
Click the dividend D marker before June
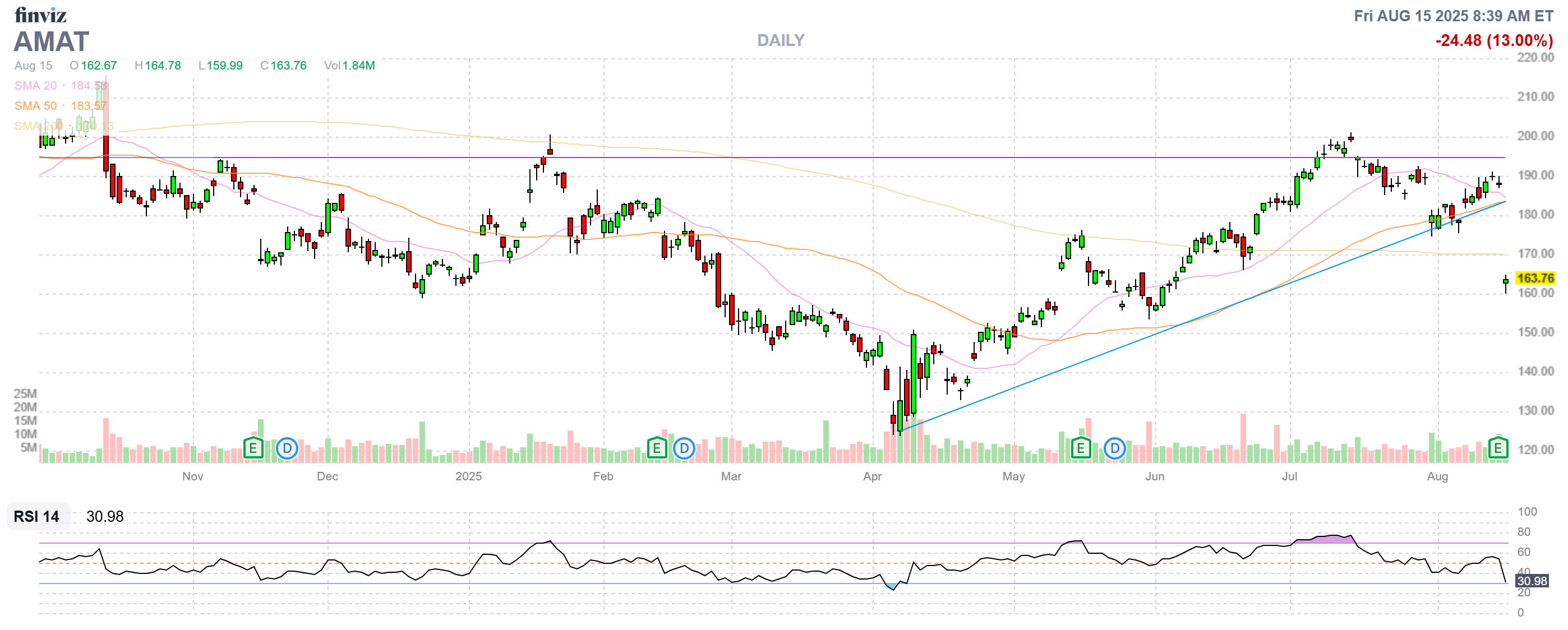(x=1114, y=449)
